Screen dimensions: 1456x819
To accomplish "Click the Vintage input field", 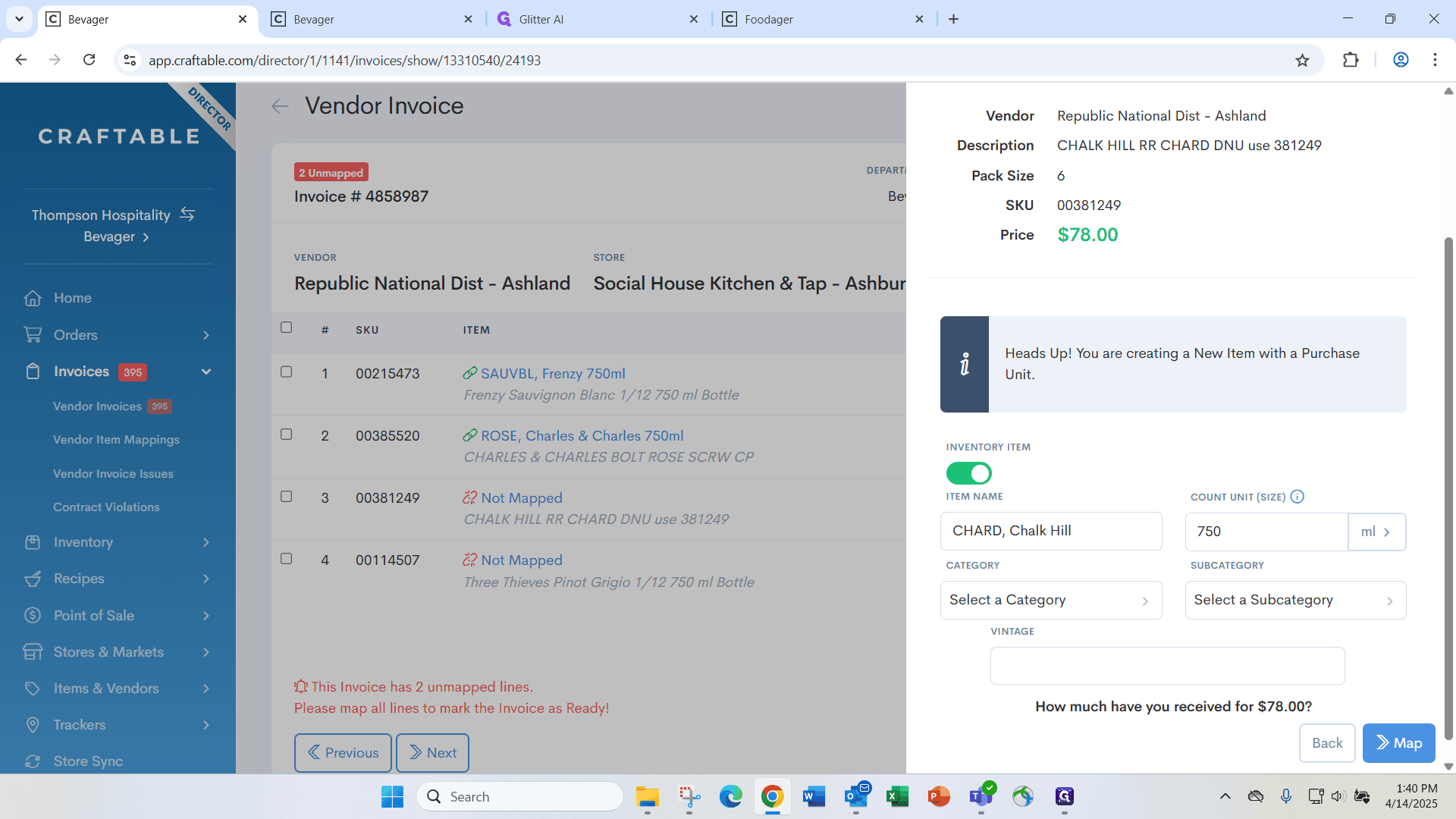I will click(1168, 666).
